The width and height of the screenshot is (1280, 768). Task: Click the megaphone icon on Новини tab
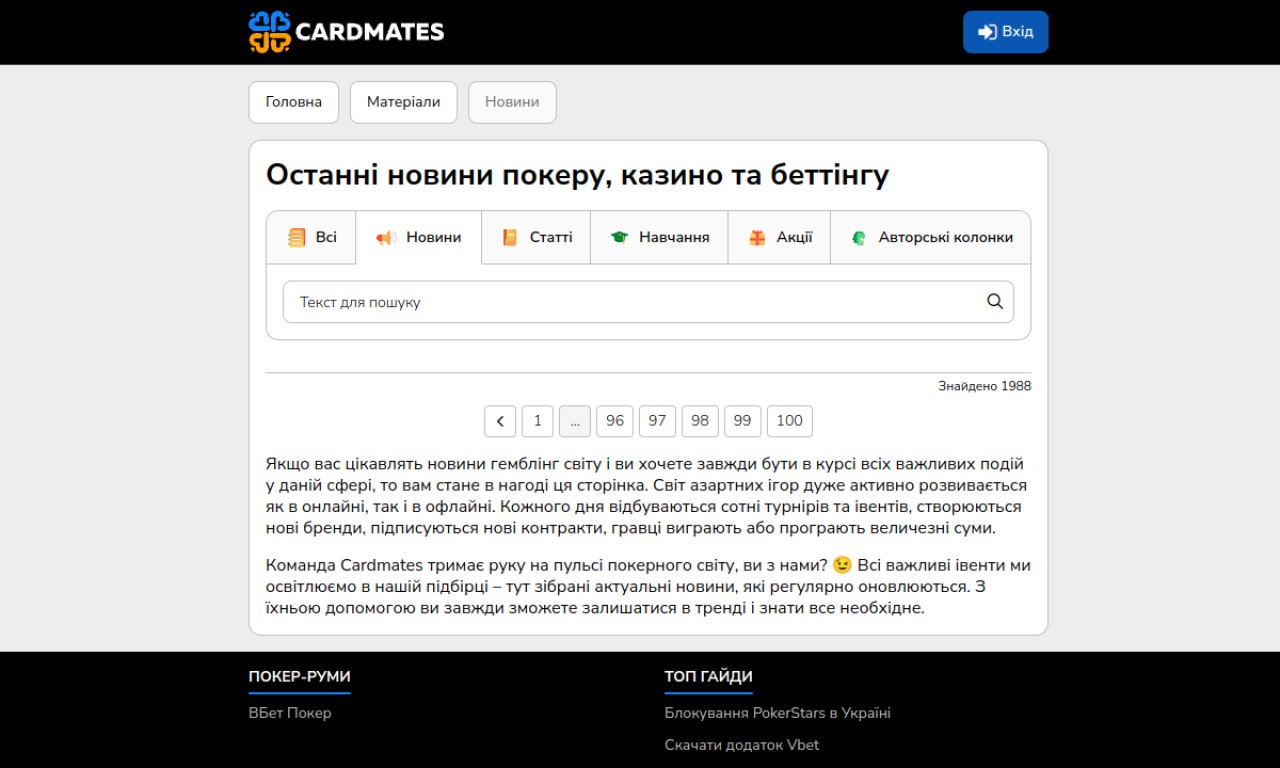pos(386,238)
